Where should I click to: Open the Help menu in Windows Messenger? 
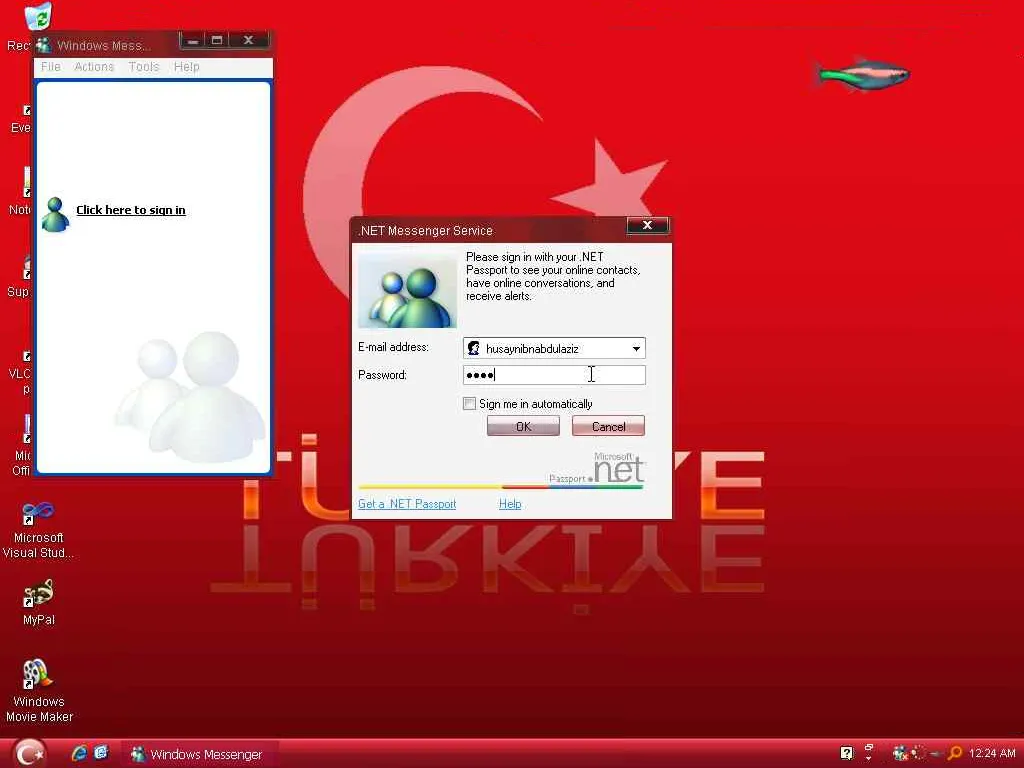pos(187,67)
